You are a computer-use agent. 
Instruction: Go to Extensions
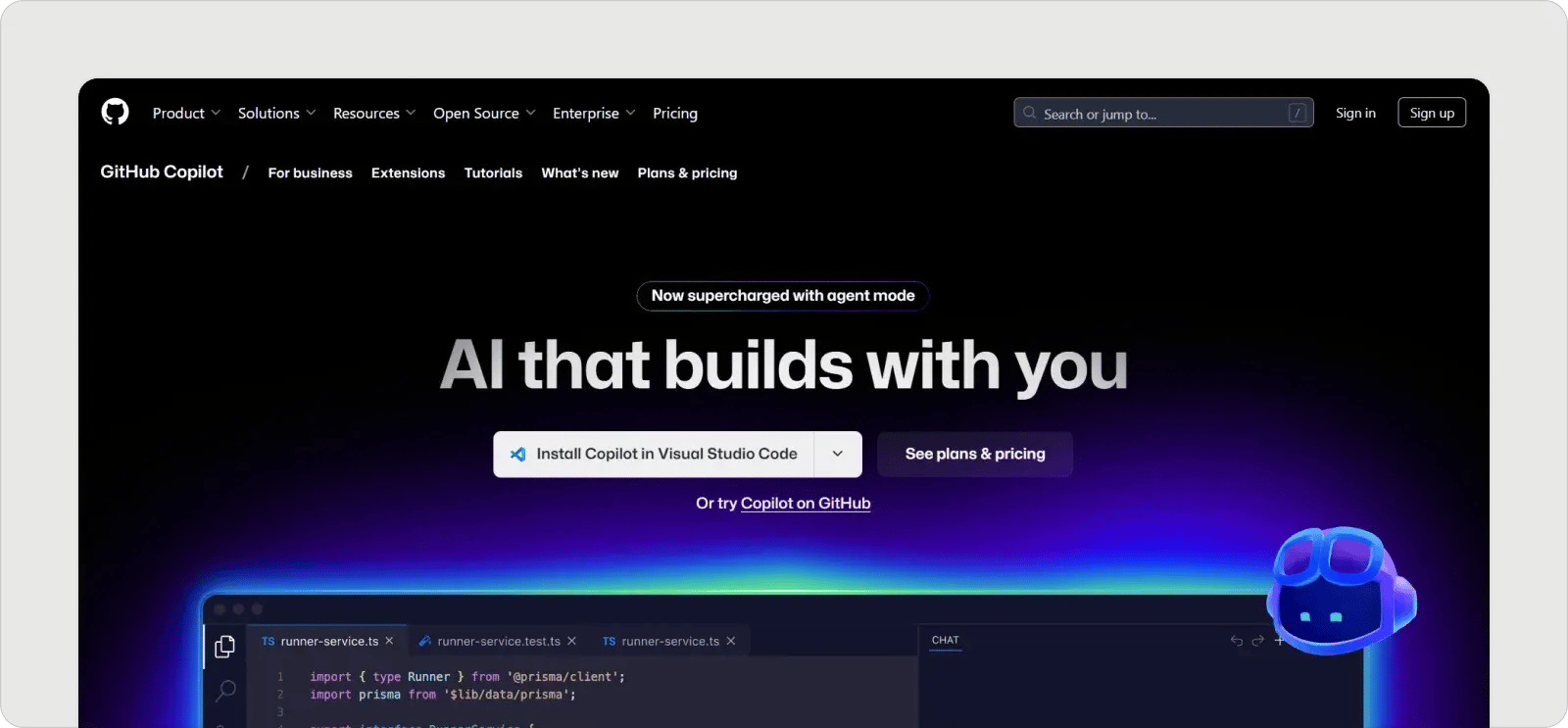(408, 172)
